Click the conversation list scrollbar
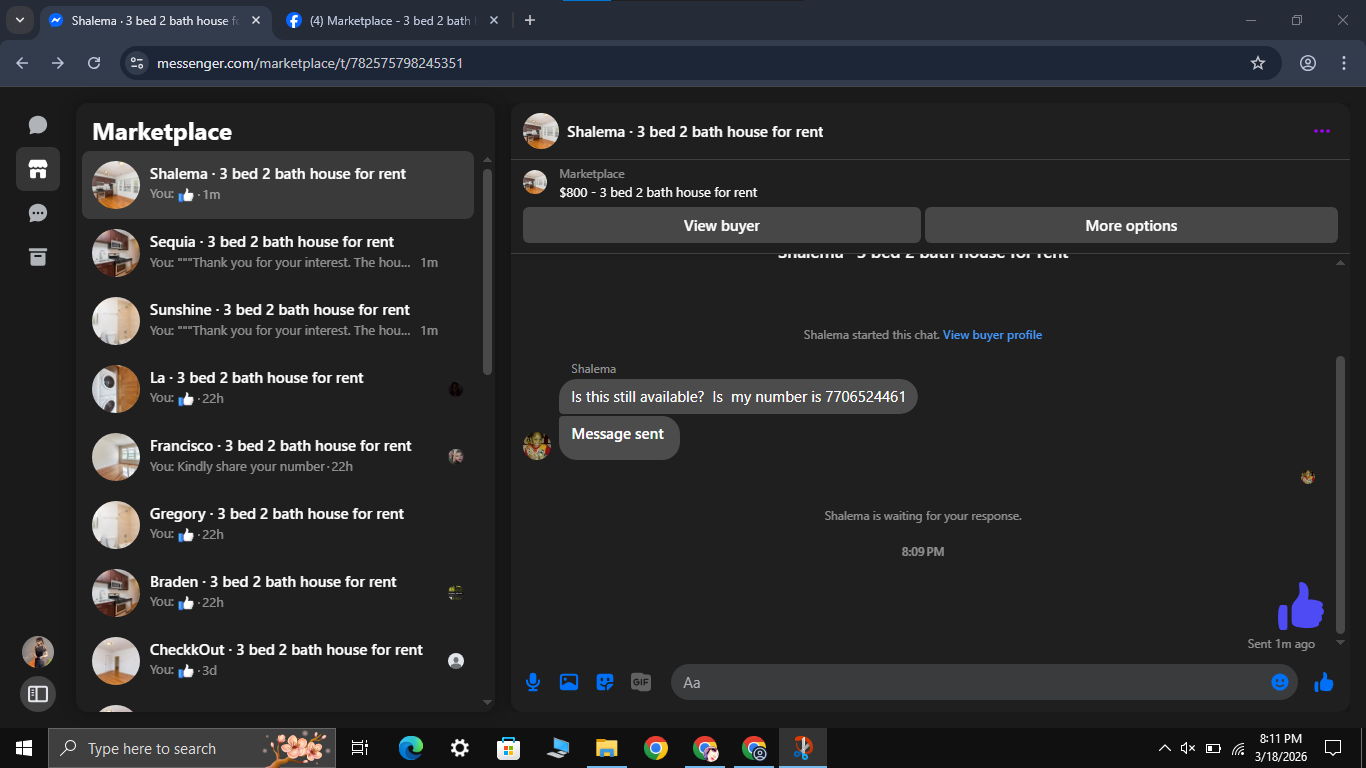Screen dimensions: 1366x768 487,270
